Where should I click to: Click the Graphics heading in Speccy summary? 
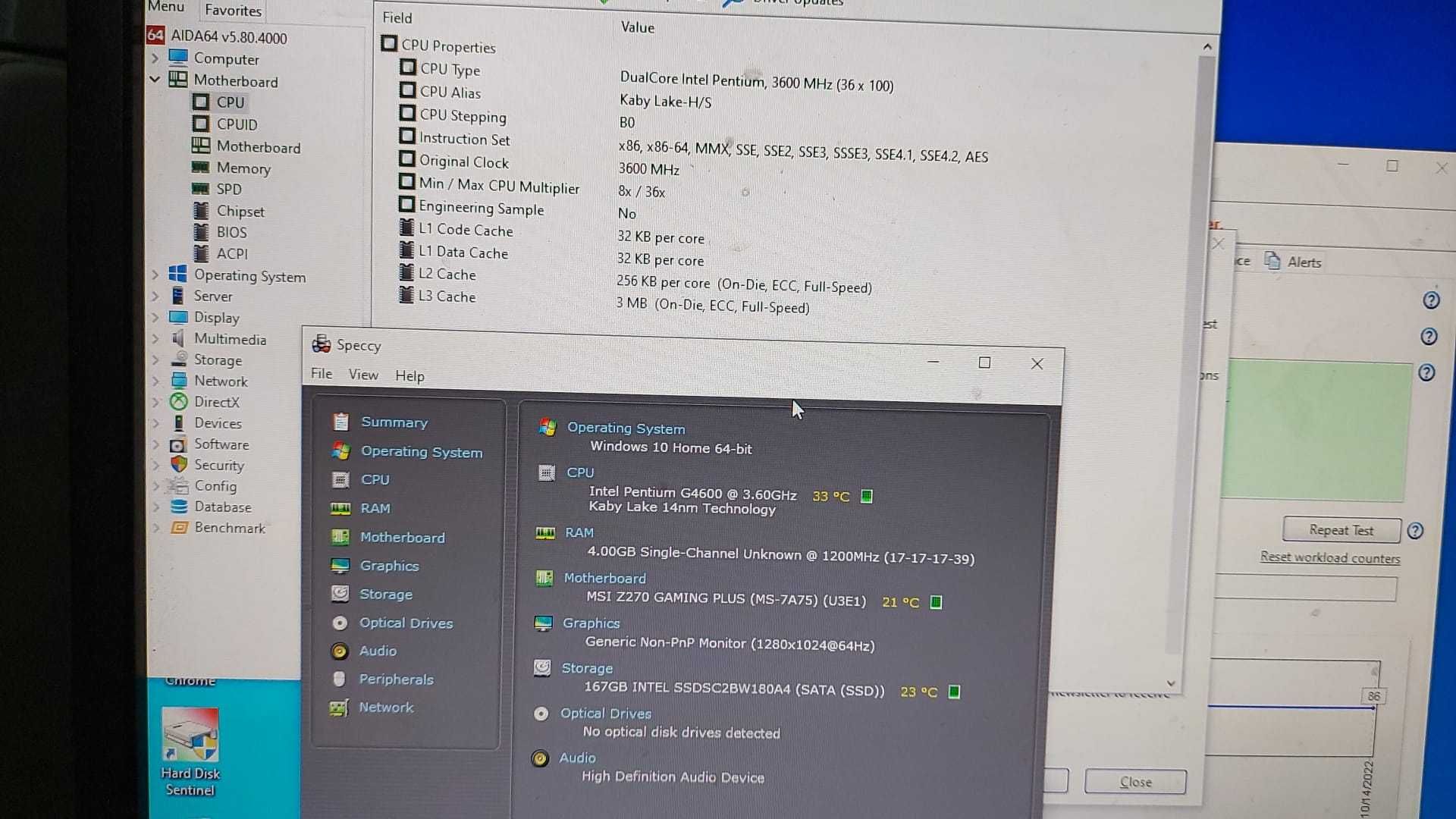coord(591,623)
